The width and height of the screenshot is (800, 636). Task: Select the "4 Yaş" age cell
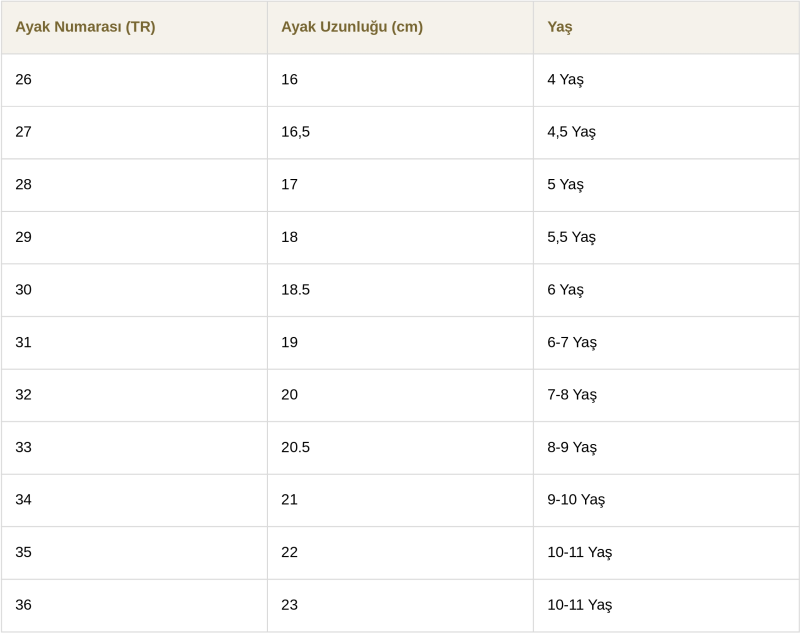(565, 79)
